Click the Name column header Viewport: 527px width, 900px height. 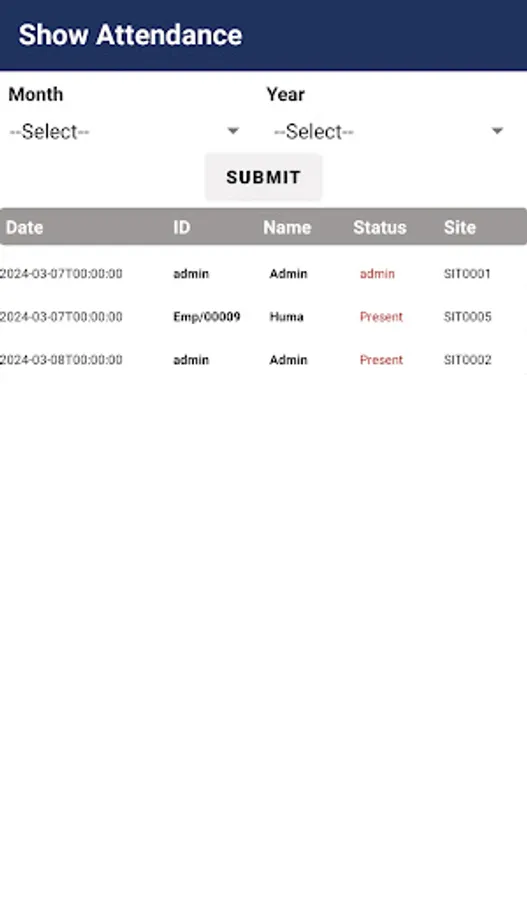point(287,227)
